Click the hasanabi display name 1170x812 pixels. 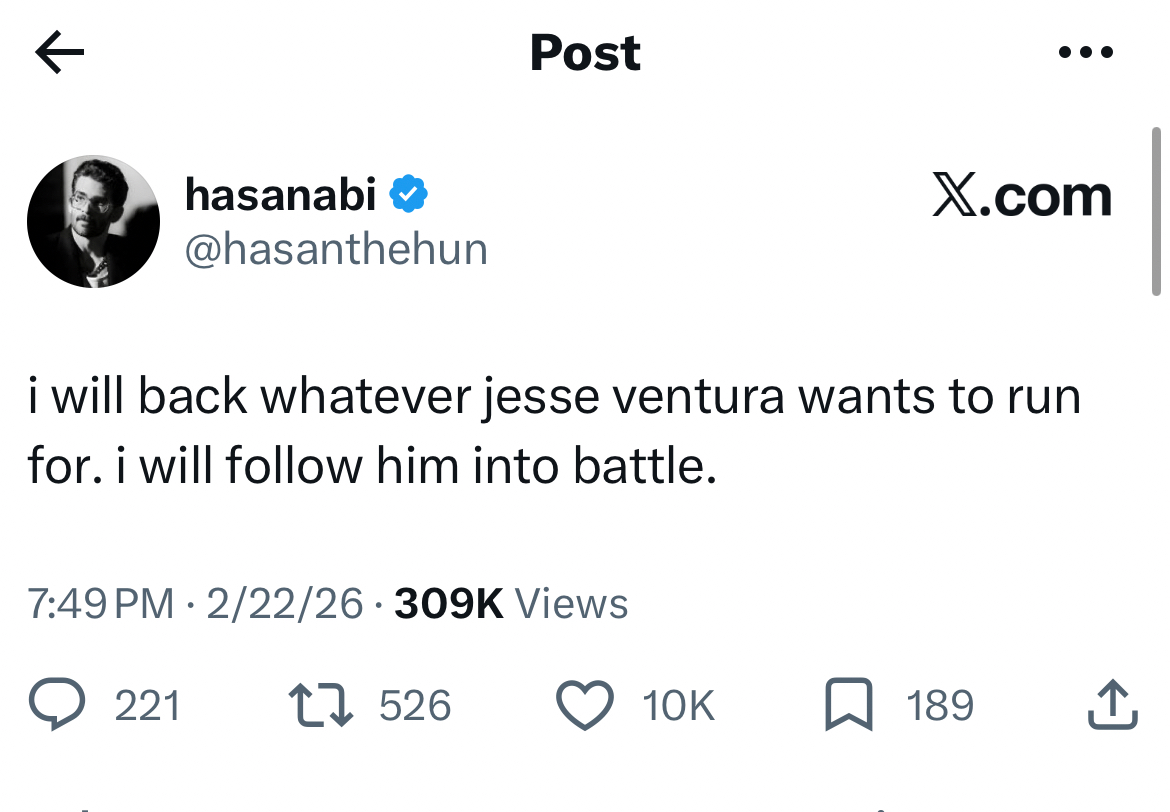point(280,196)
